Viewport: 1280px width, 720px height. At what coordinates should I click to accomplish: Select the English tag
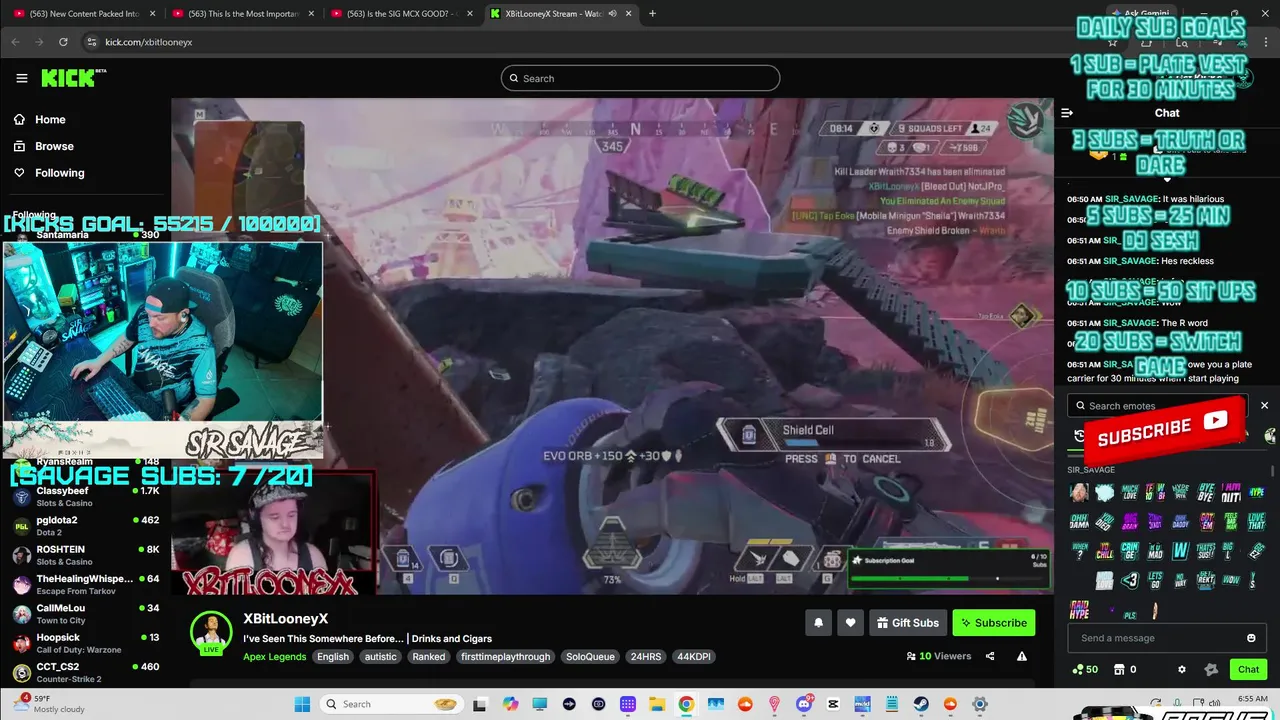point(333,657)
